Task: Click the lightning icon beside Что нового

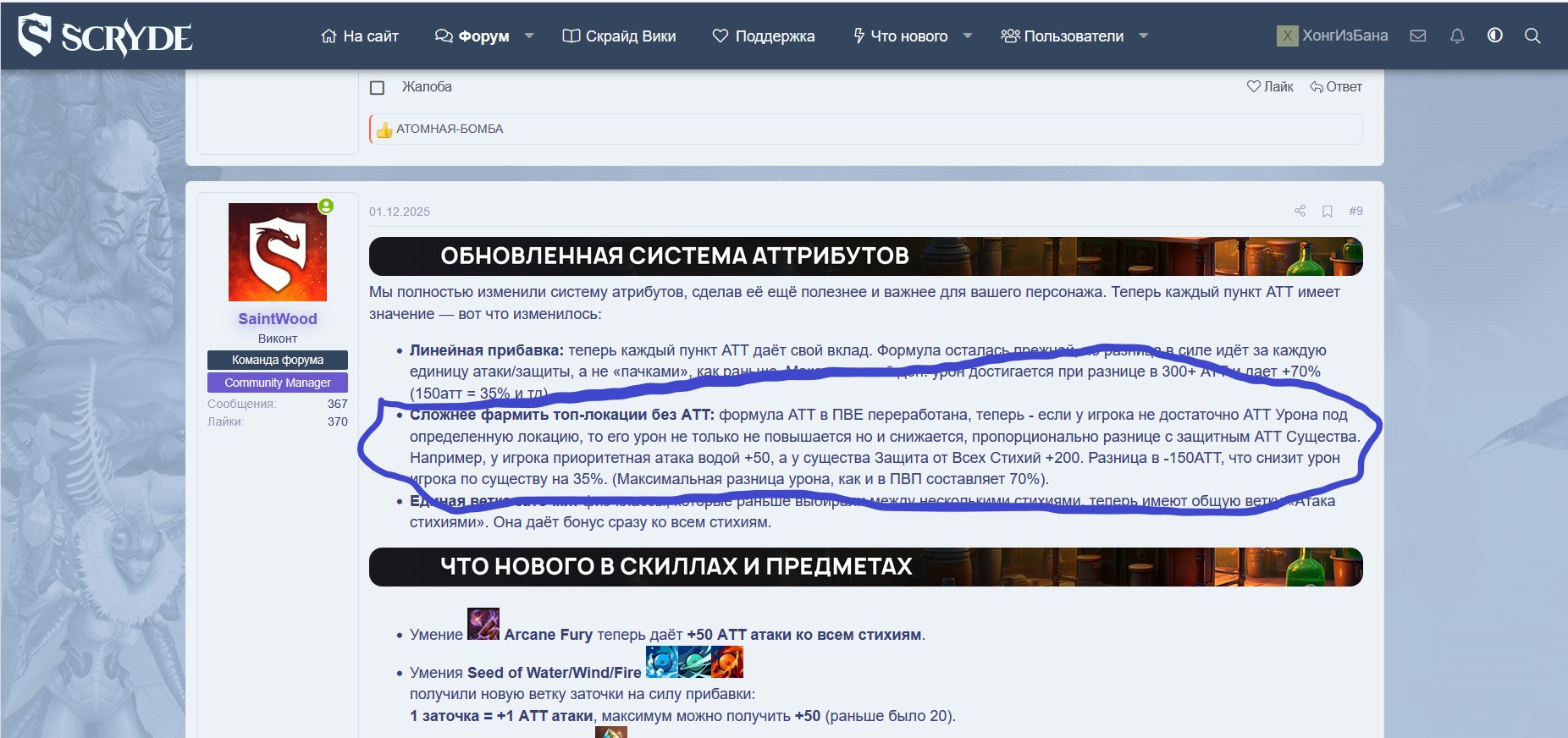Action: [859, 36]
